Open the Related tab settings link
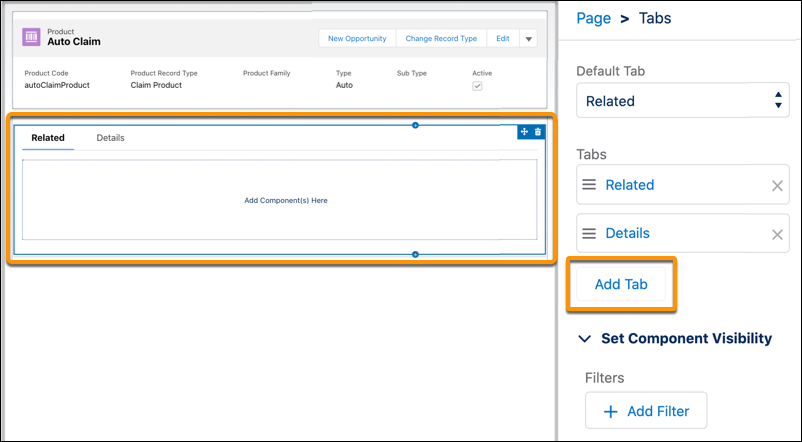802x442 pixels. pos(630,185)
